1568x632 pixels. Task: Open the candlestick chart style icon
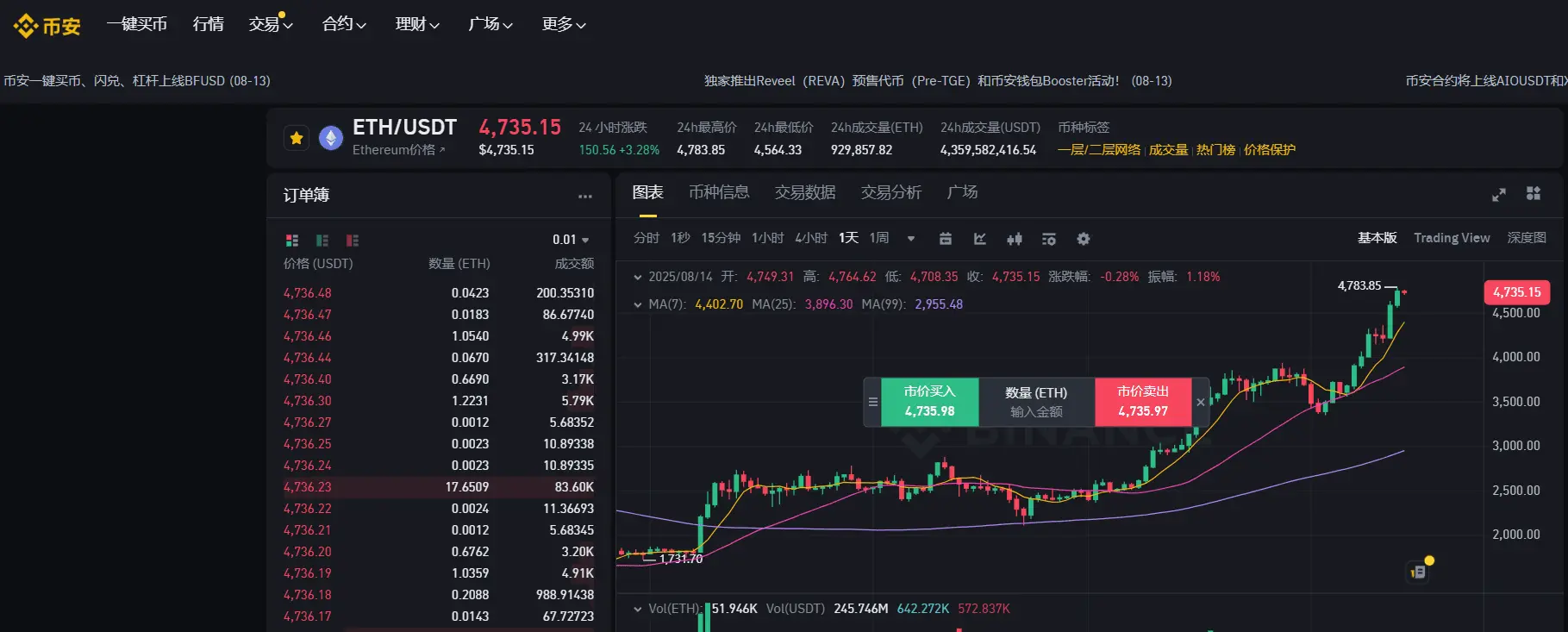[1015, 239]
